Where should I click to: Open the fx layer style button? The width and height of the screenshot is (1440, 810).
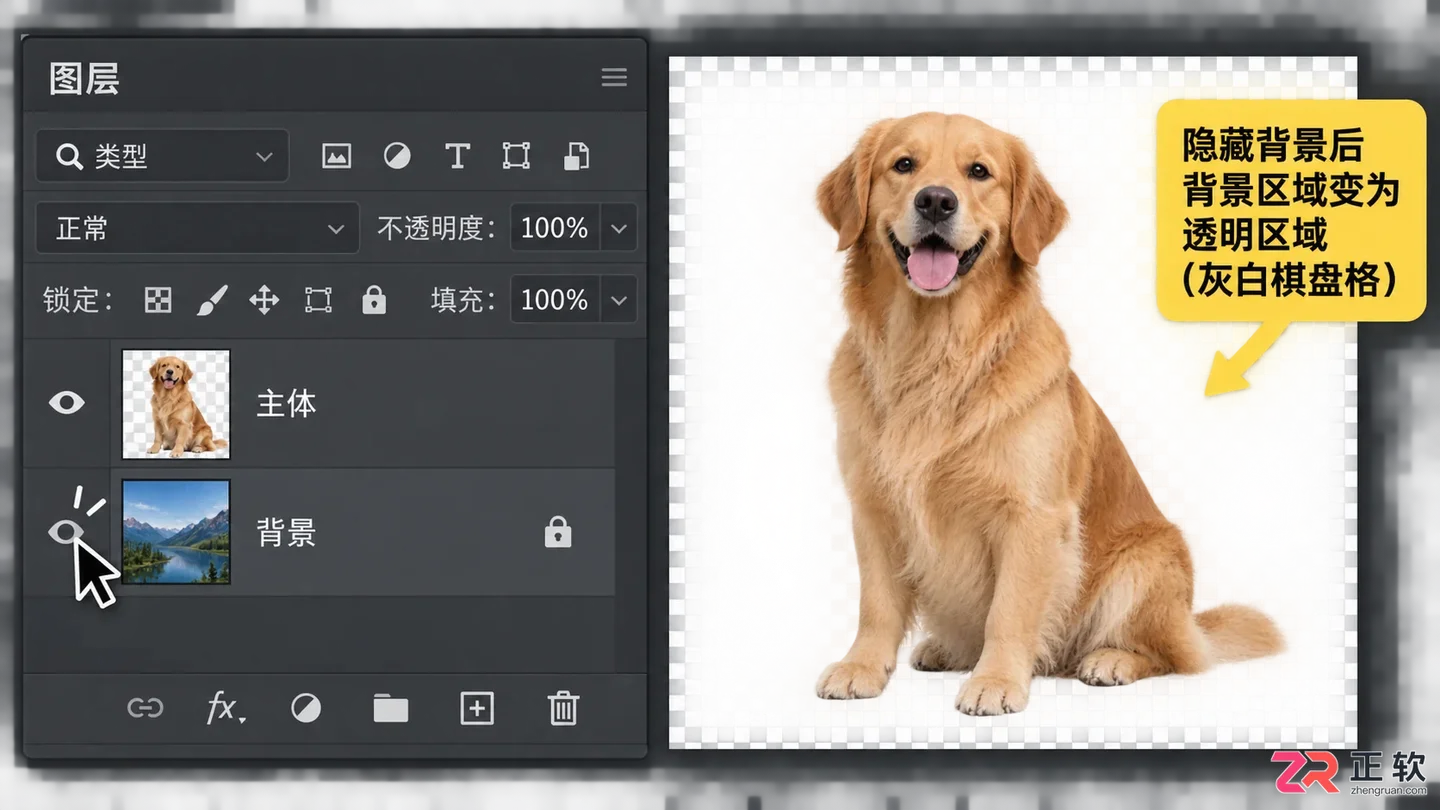coord(226,709)
